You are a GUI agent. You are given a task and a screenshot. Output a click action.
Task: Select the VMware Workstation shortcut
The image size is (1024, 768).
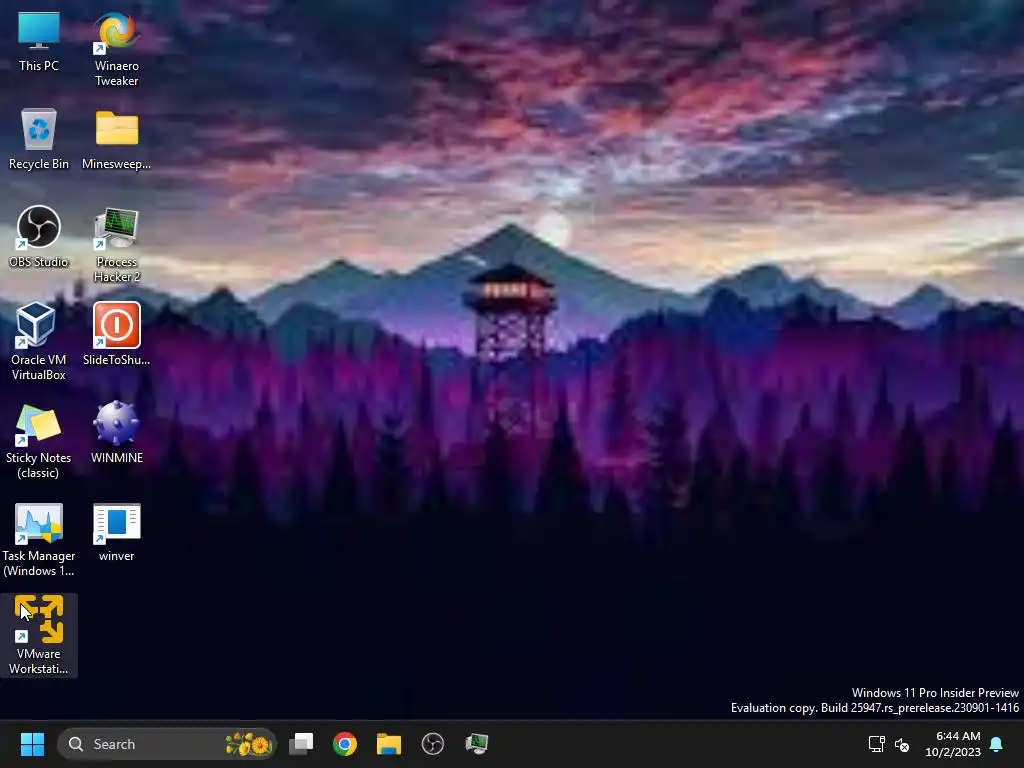click(39, 635)
